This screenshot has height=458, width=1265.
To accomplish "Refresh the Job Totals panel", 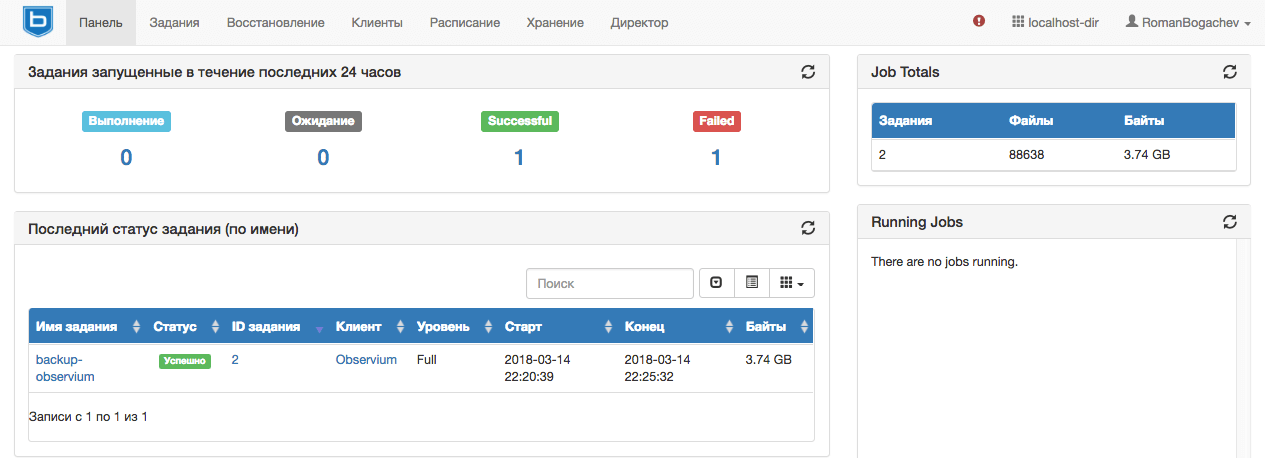I will click(x=1230, y=72).
